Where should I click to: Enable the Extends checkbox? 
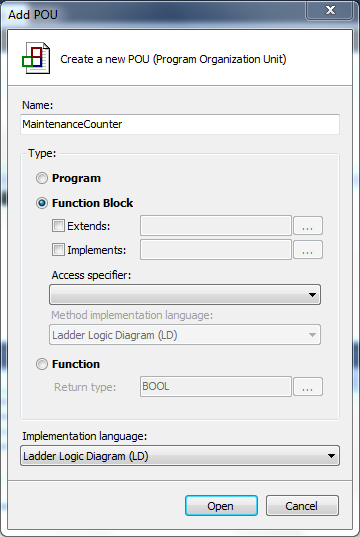click(x=58, y=226)
